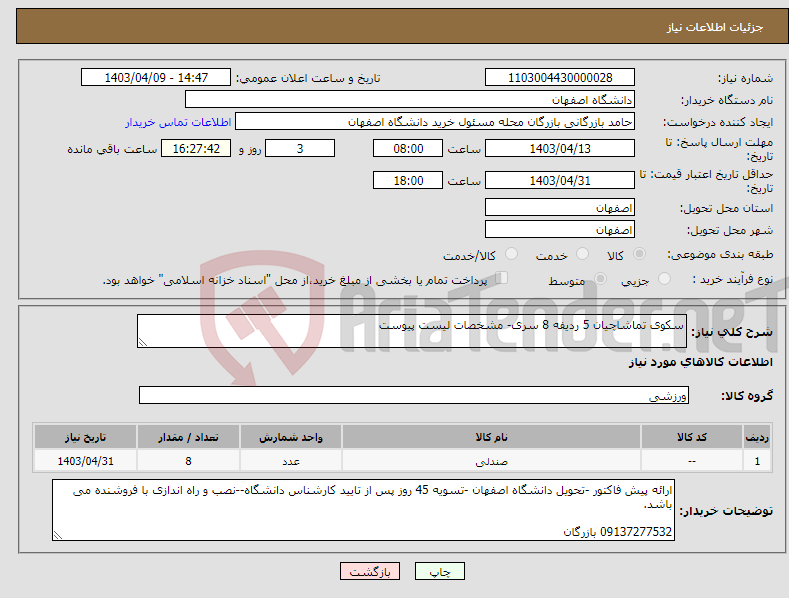The image size is (789, 598).
Task: Click the buyer organization field دانشگاه اصفهان
Action: pos(410,100)
